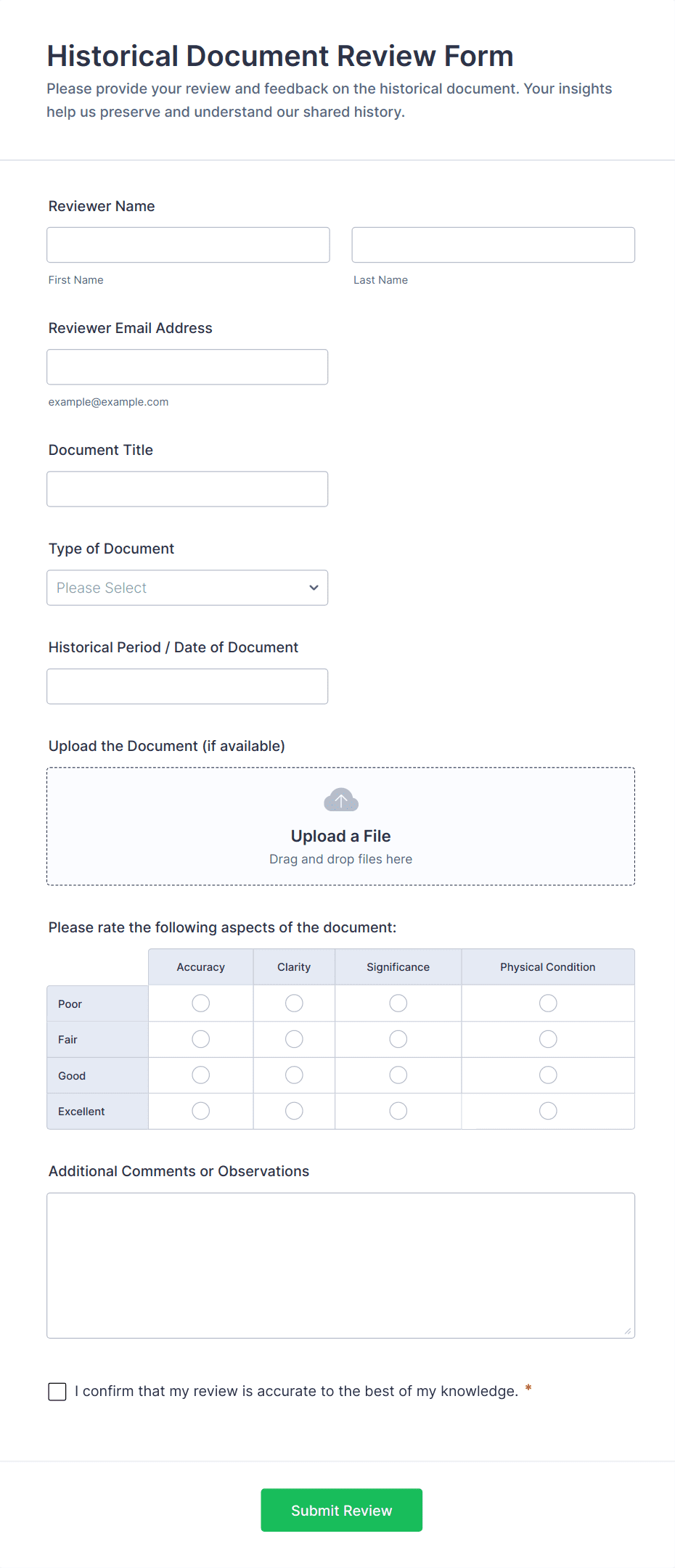Screen dimensions: 675x1568
Task: Check the review accuracy confirmation checkbox
Action: (57, 1391)
